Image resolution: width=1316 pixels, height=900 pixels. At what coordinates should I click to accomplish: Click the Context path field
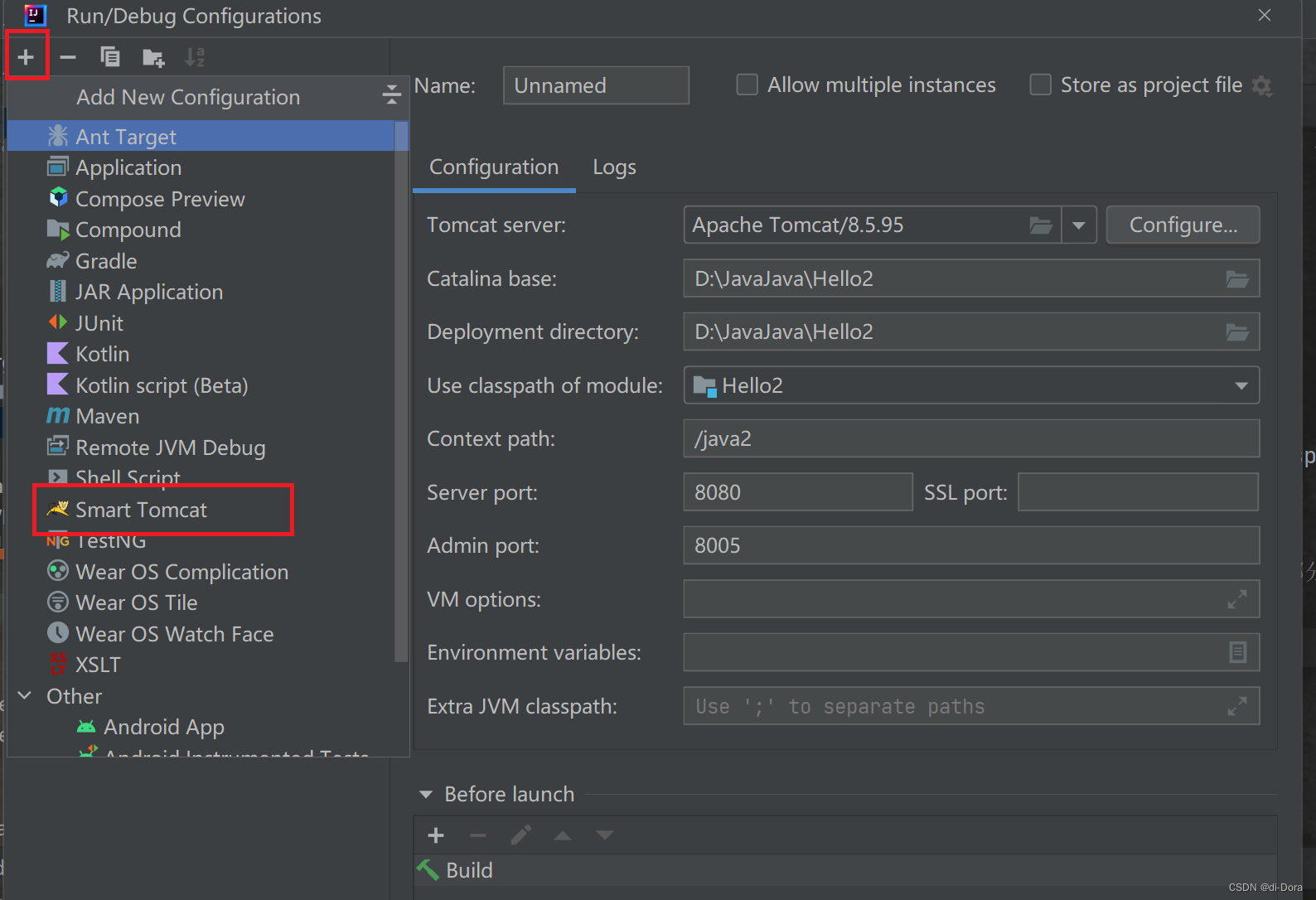pyautogui.click(x=971, y=438)
